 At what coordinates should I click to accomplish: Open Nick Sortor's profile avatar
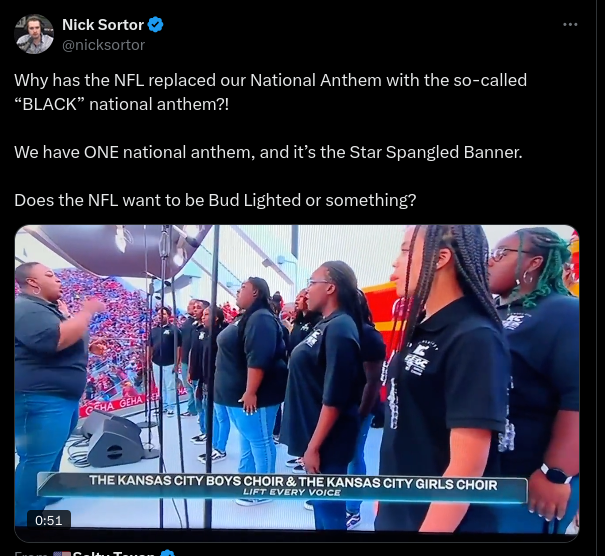click(34, 34)
